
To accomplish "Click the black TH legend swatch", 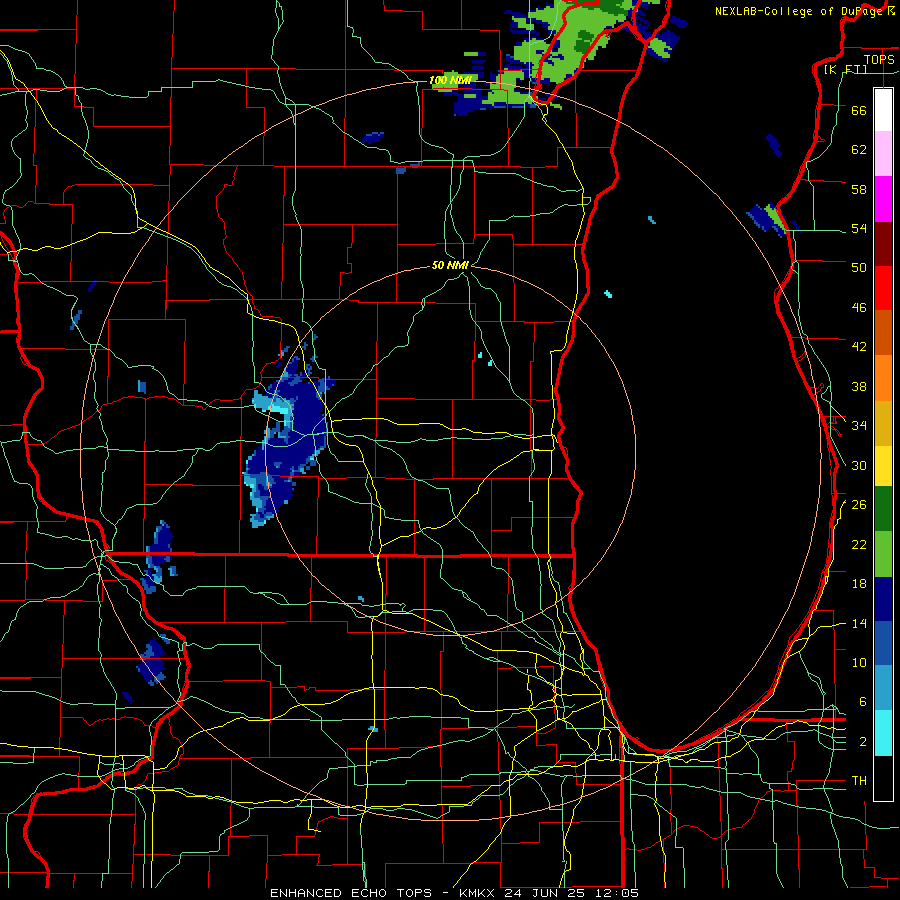I will (x=883, y=778).
